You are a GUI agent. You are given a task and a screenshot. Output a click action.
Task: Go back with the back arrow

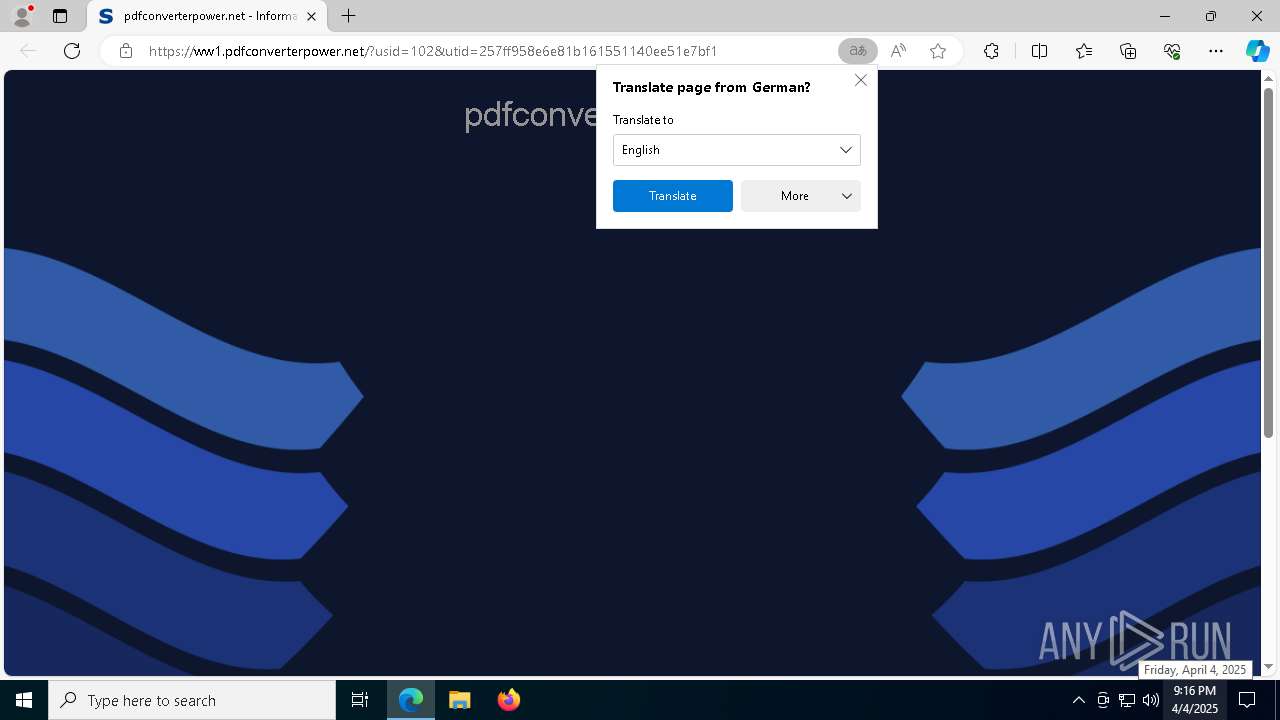click(28, 51)
